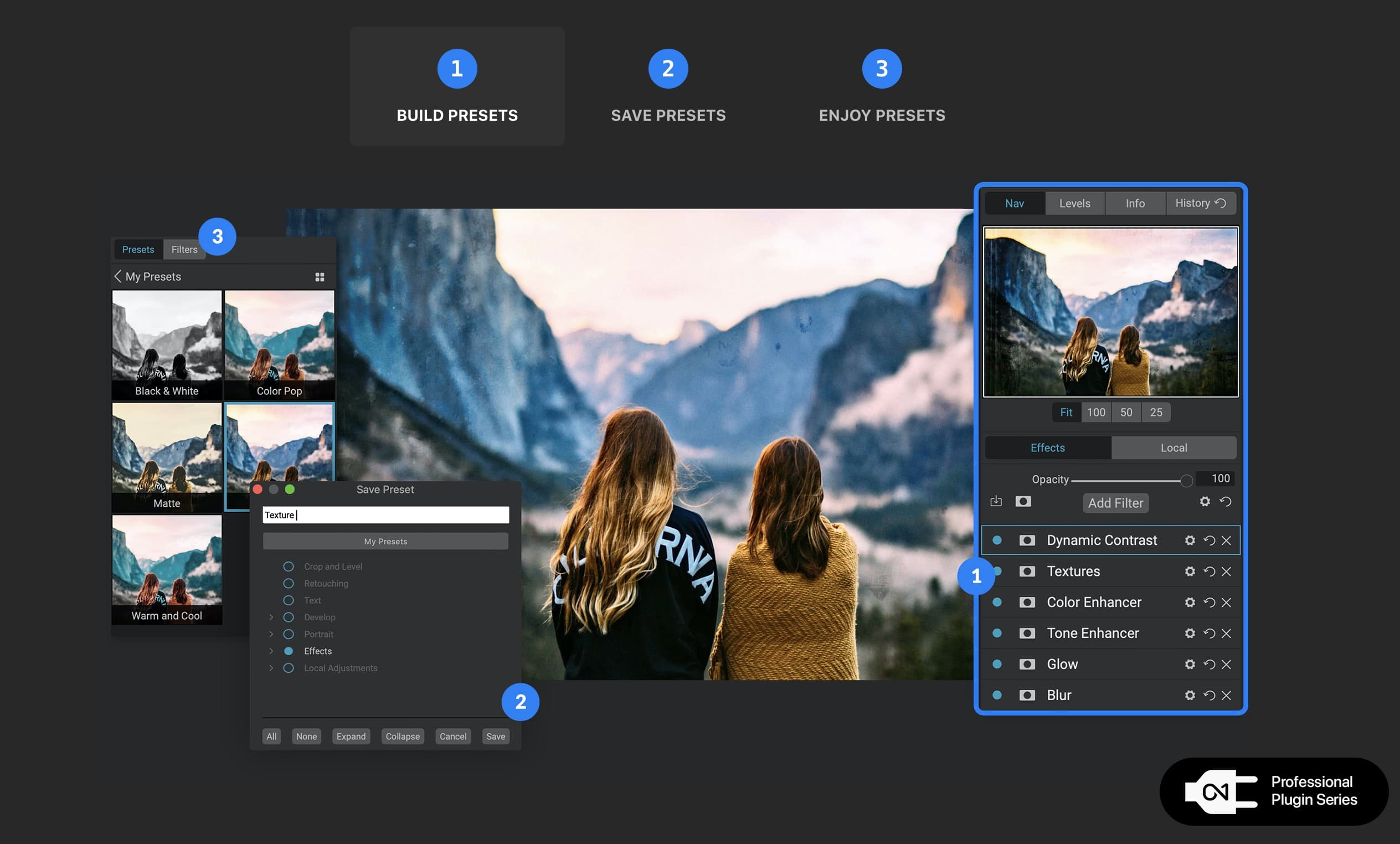Viewport: 1400px width, 844px height.
Task: Open Effects panel settings gear near Add Filter
Action: [1205, 501]
